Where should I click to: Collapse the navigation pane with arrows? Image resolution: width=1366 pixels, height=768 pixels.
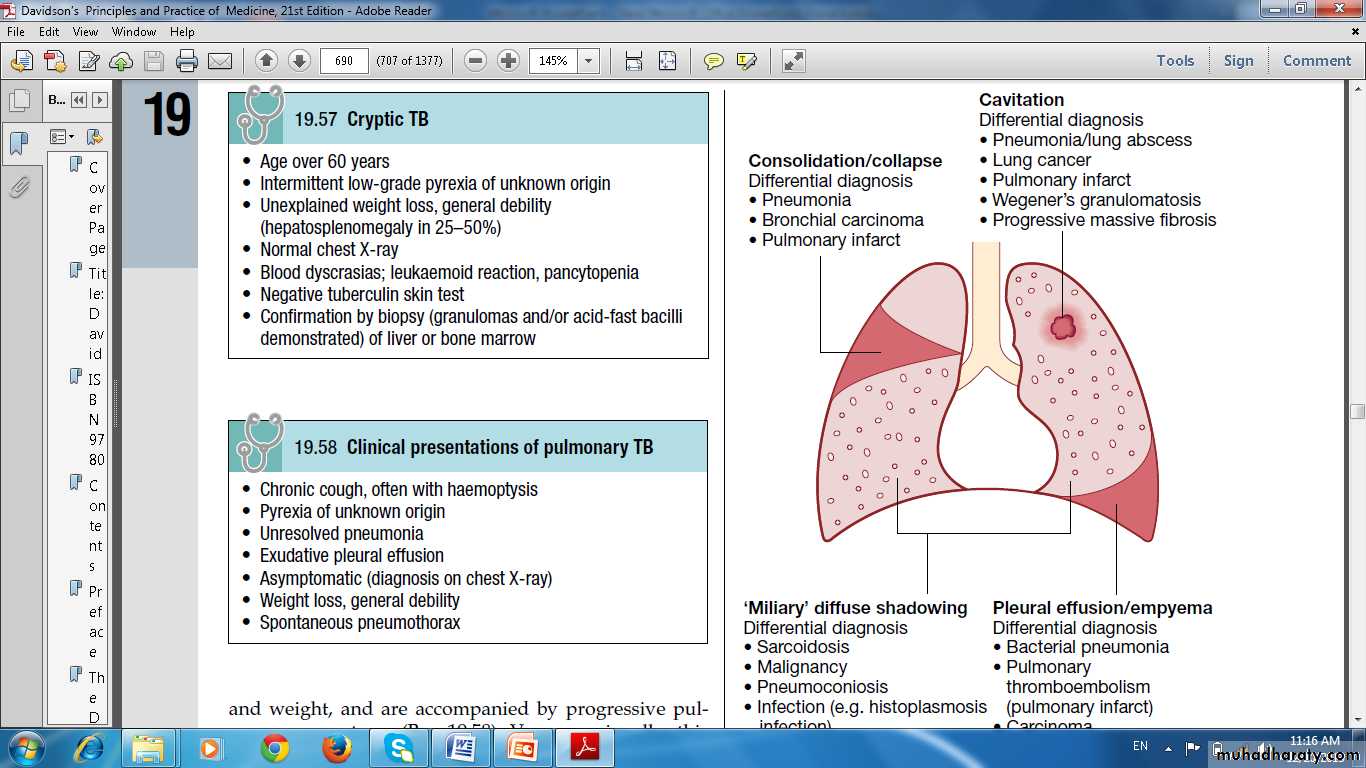tap(79, 100)
